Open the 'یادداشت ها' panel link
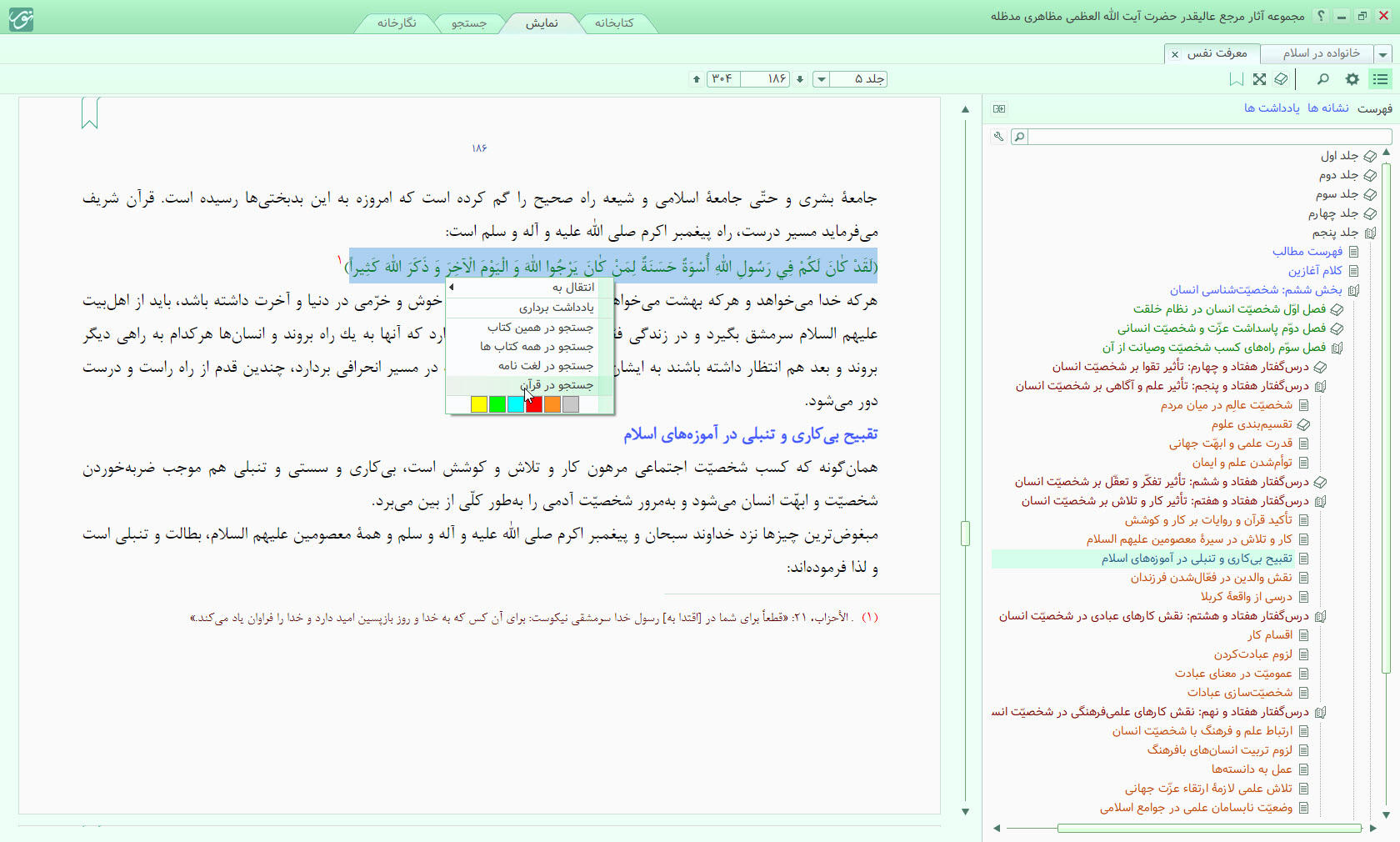The image size is (1400, 842). point(1272,108)
